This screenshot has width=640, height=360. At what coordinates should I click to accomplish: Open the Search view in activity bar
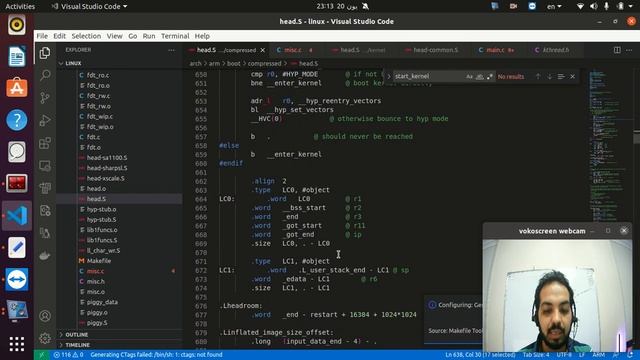(45, 75)
